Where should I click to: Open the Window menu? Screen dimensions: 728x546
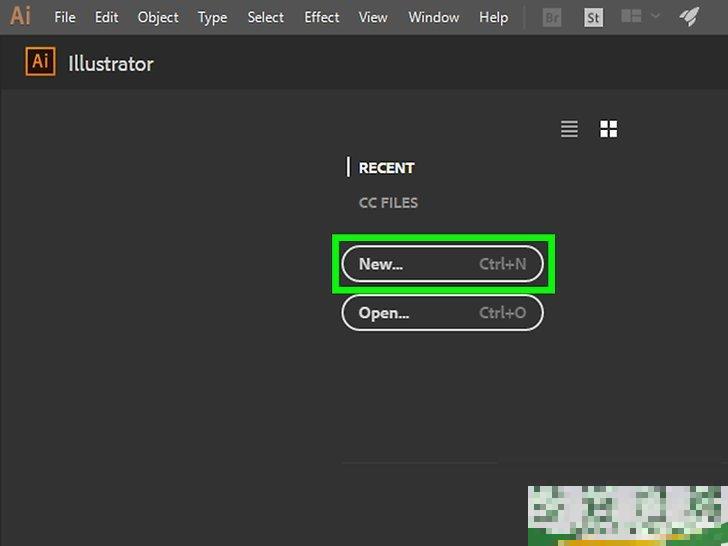click(x=434, y=17)
